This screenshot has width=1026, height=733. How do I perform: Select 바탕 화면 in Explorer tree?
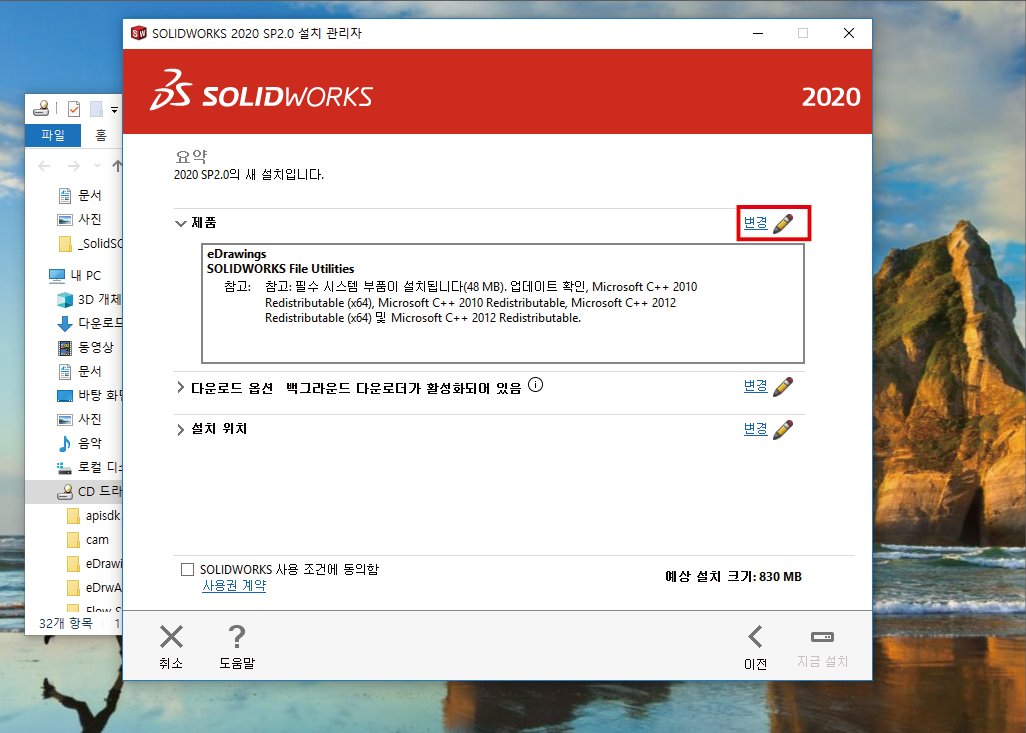coord(90,395)
